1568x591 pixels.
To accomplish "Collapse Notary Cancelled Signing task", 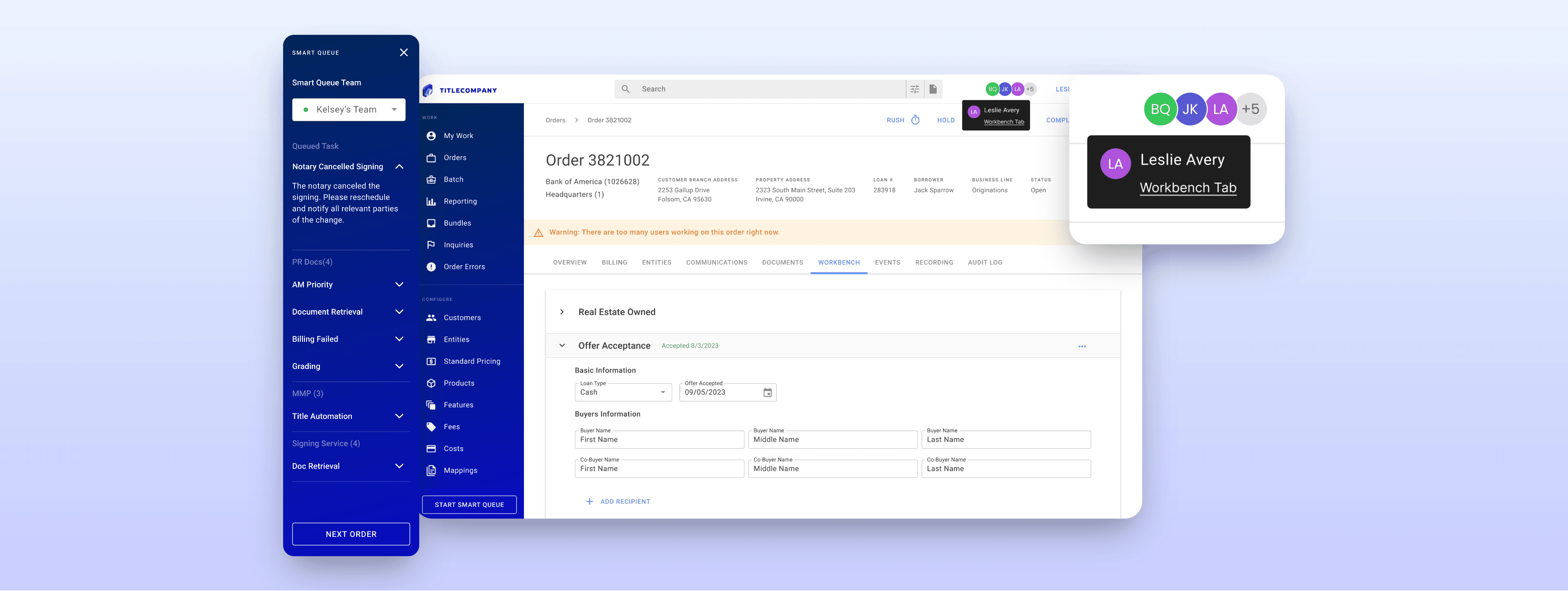I will (x=399, y=166).
